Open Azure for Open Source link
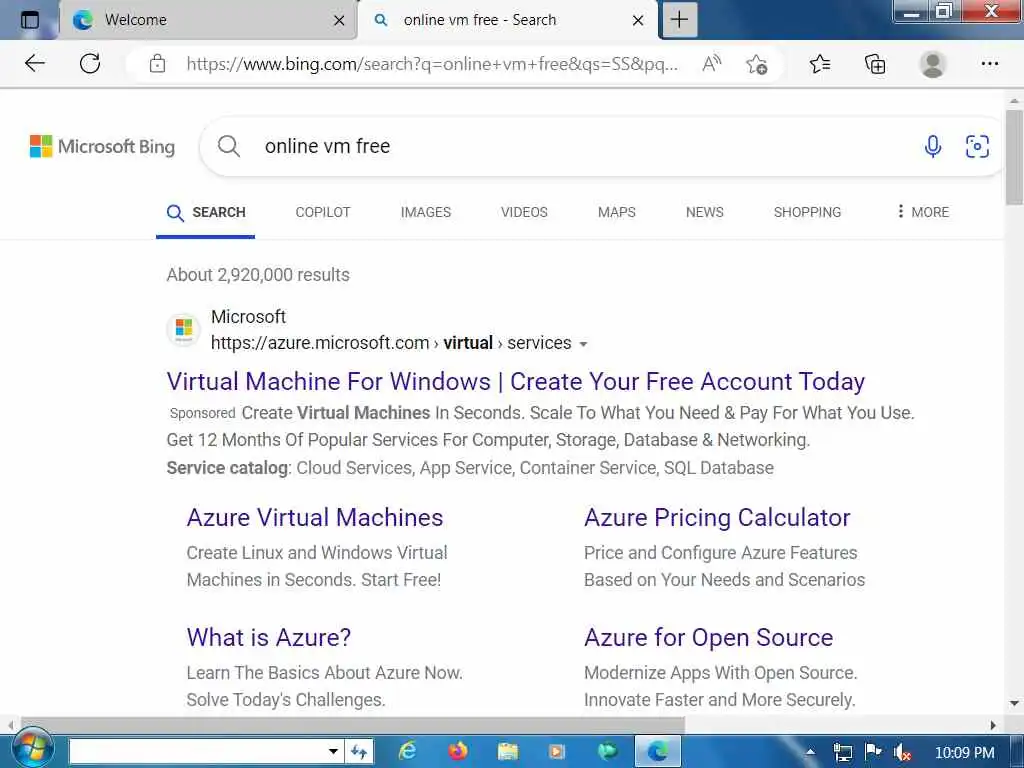The height and width of the screenshot is (768, 1024). [x=709, y=637]
